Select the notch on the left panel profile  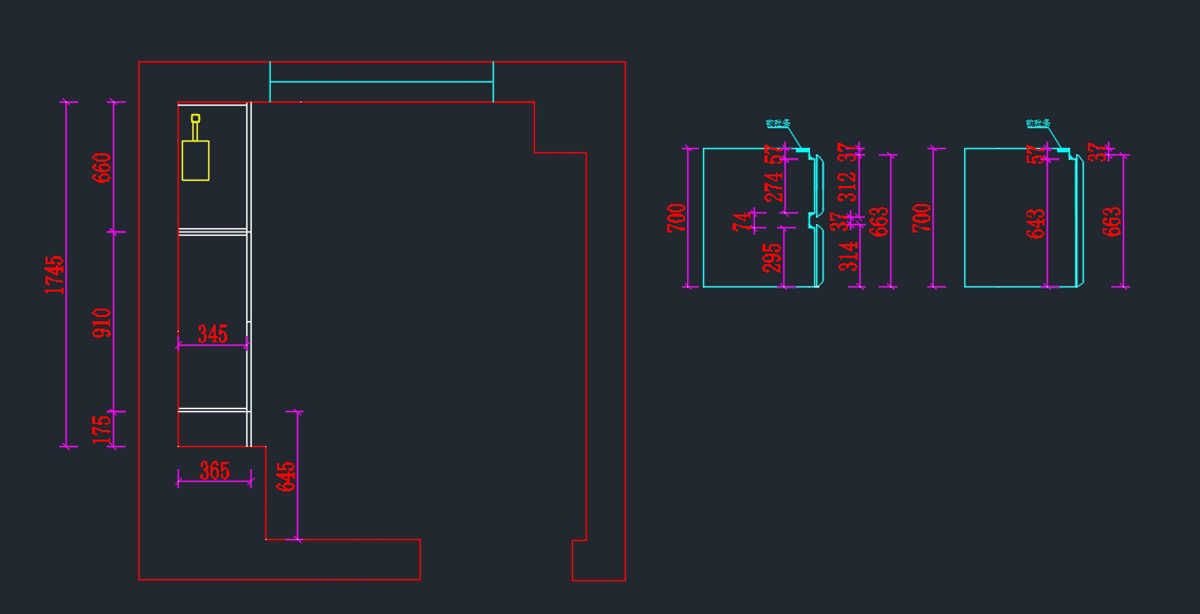[x=812, y=217]
